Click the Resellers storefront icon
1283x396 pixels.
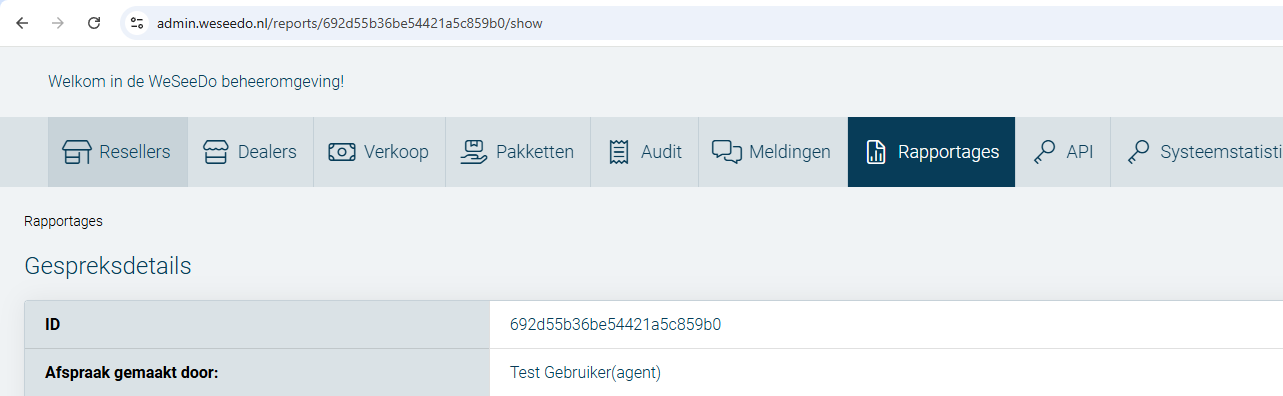(77, 152)
